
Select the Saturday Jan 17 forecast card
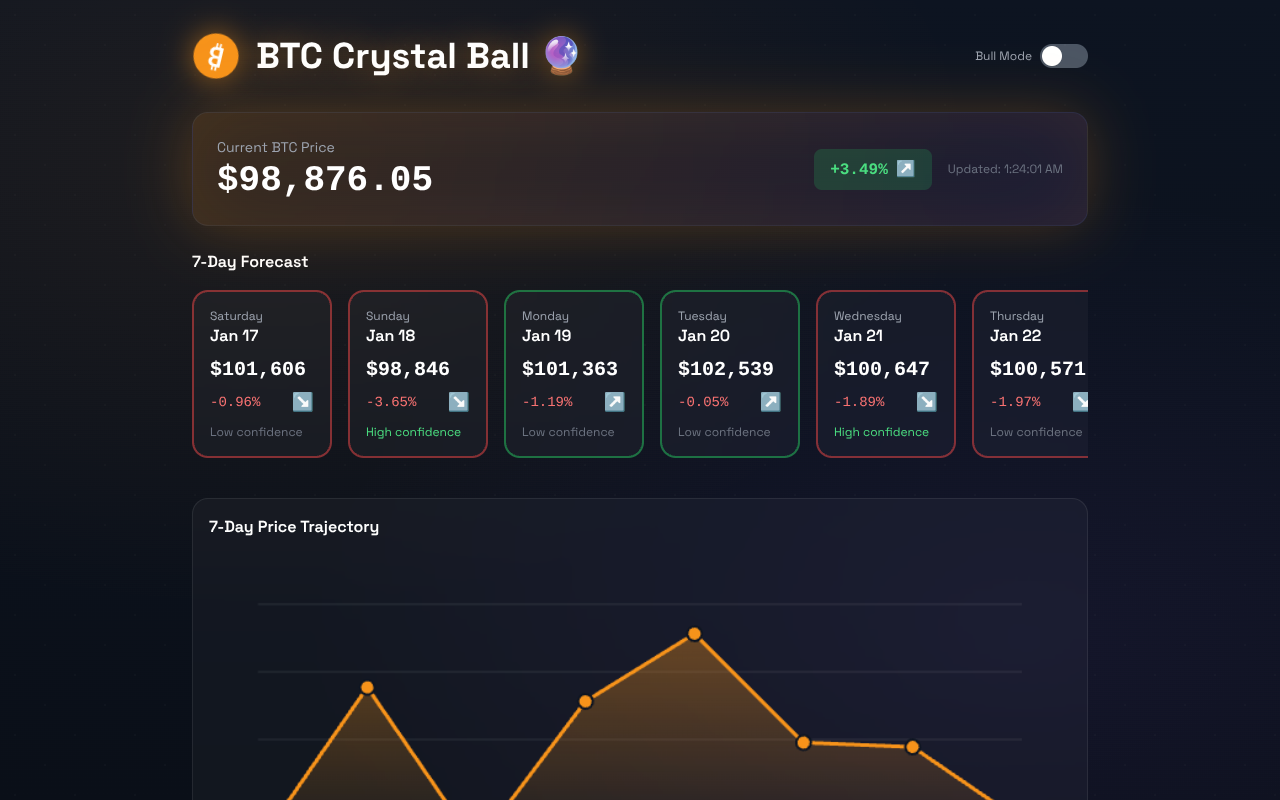click(261, 374)
